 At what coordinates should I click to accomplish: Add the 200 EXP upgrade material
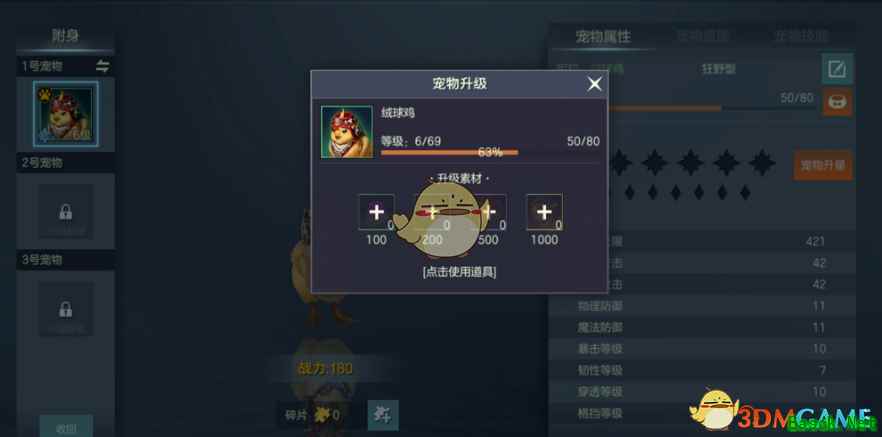click(x=432, y=212)
